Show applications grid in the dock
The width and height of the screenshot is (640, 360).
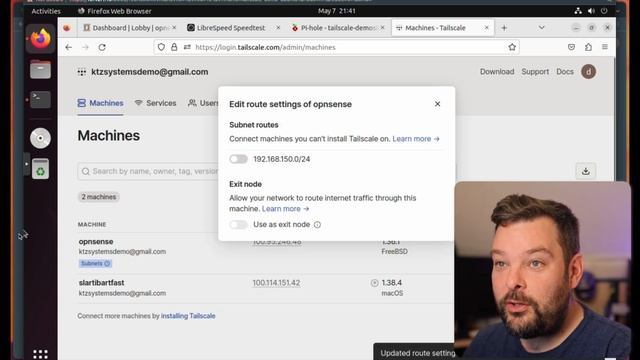[40, 354]
